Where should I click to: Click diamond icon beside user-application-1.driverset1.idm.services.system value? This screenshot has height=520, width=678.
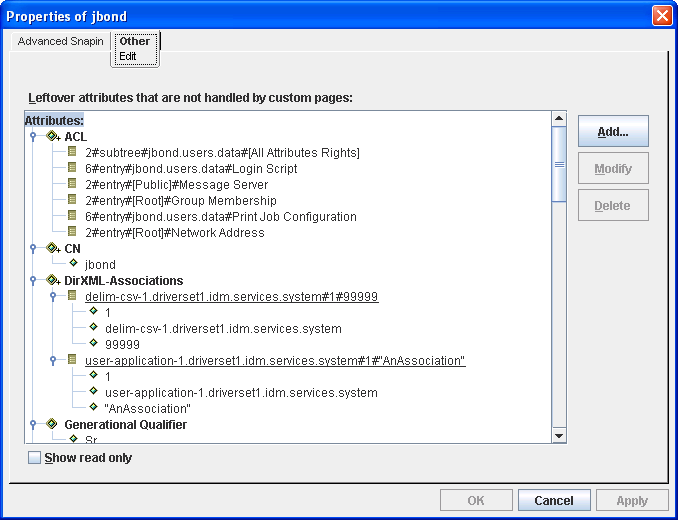pos(93,391)
